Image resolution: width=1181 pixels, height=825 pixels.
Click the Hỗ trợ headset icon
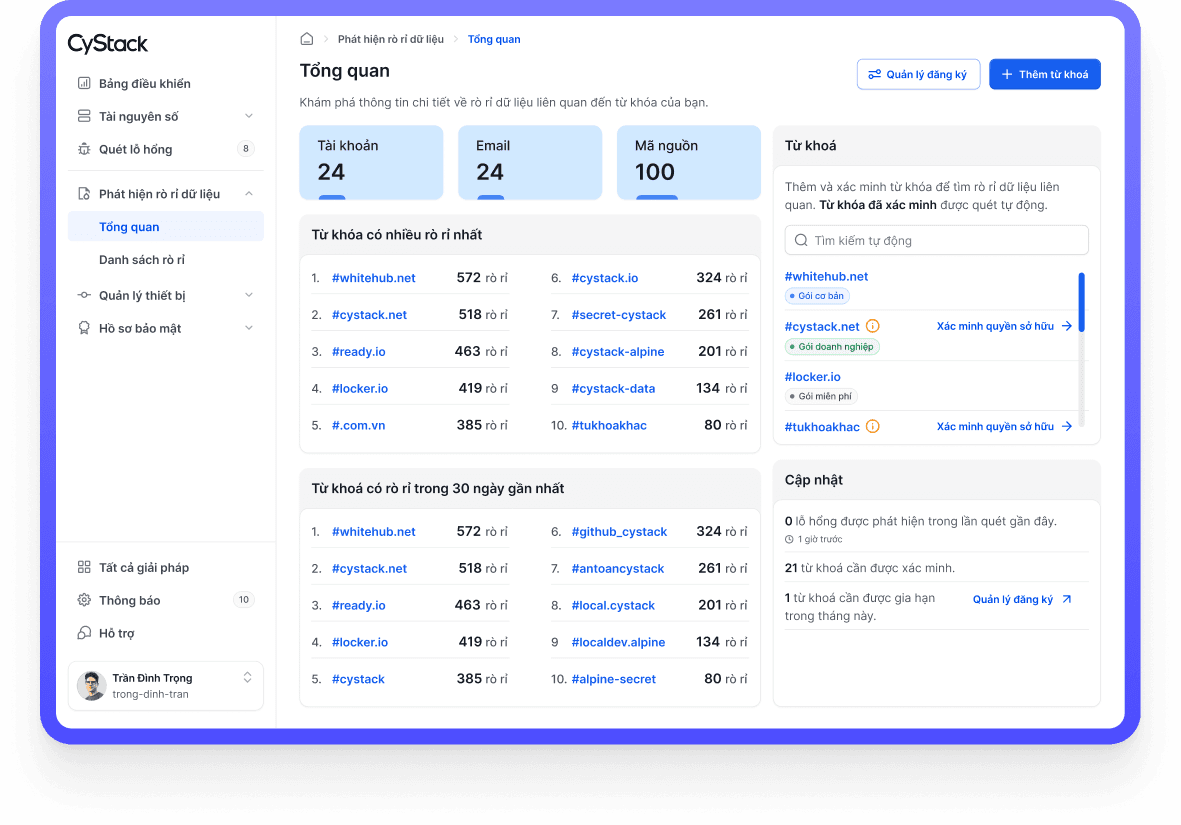(x=84, y=633)
